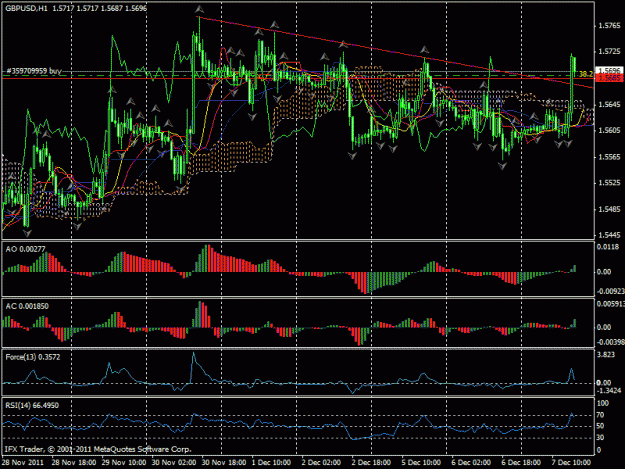Click the highest up-fractal arrow at trendline start
Screen dimensions: 625x469
[x=199, y=10]
